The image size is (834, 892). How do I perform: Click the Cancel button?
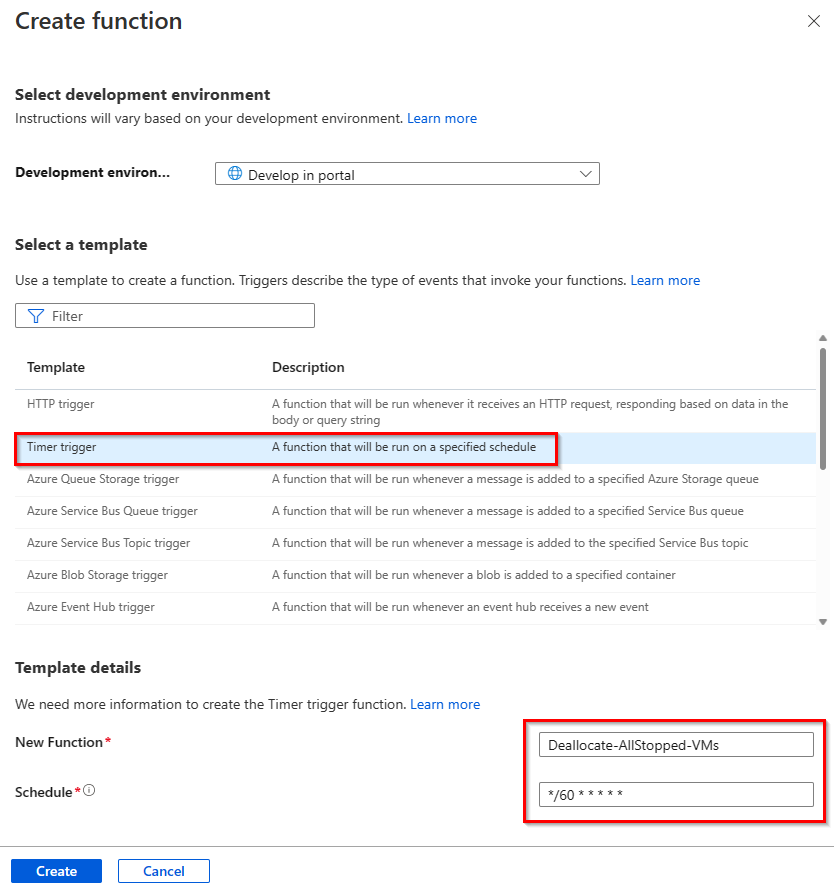tap(164, 871)
